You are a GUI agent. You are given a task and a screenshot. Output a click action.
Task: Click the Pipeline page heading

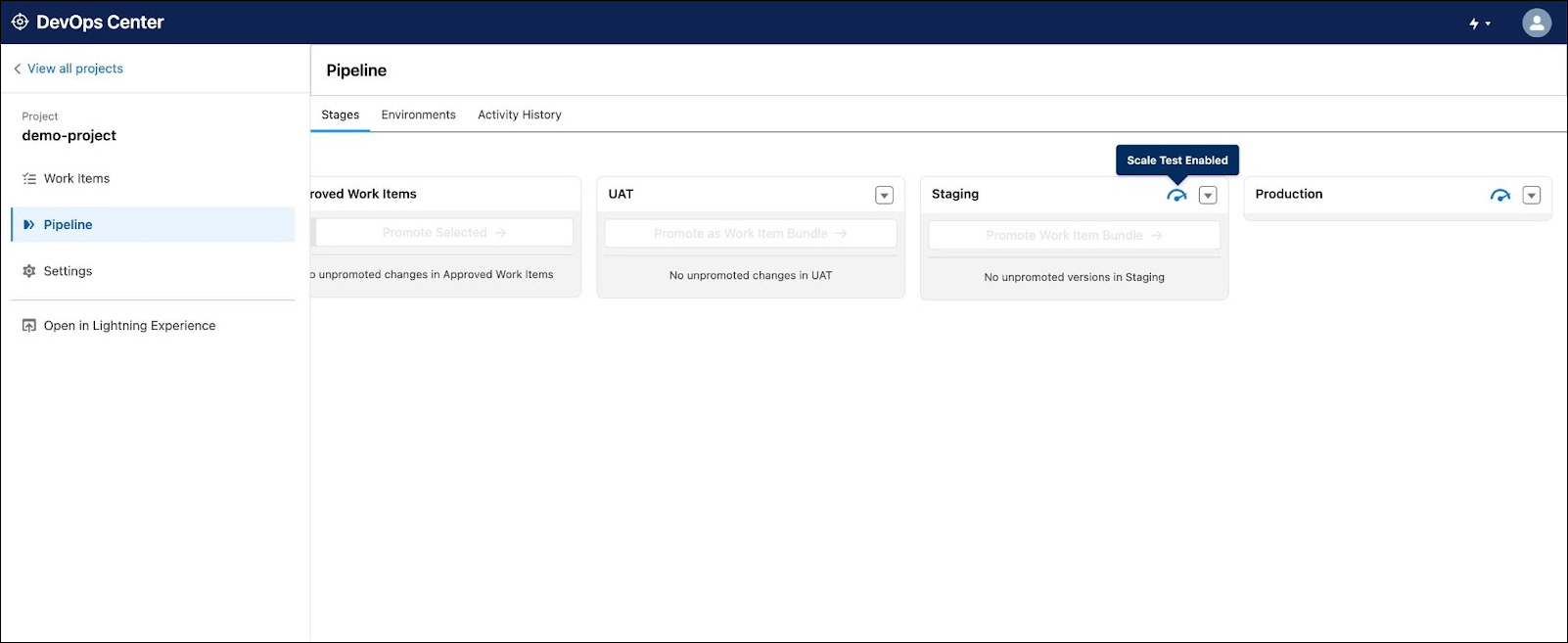pos(356,70)
